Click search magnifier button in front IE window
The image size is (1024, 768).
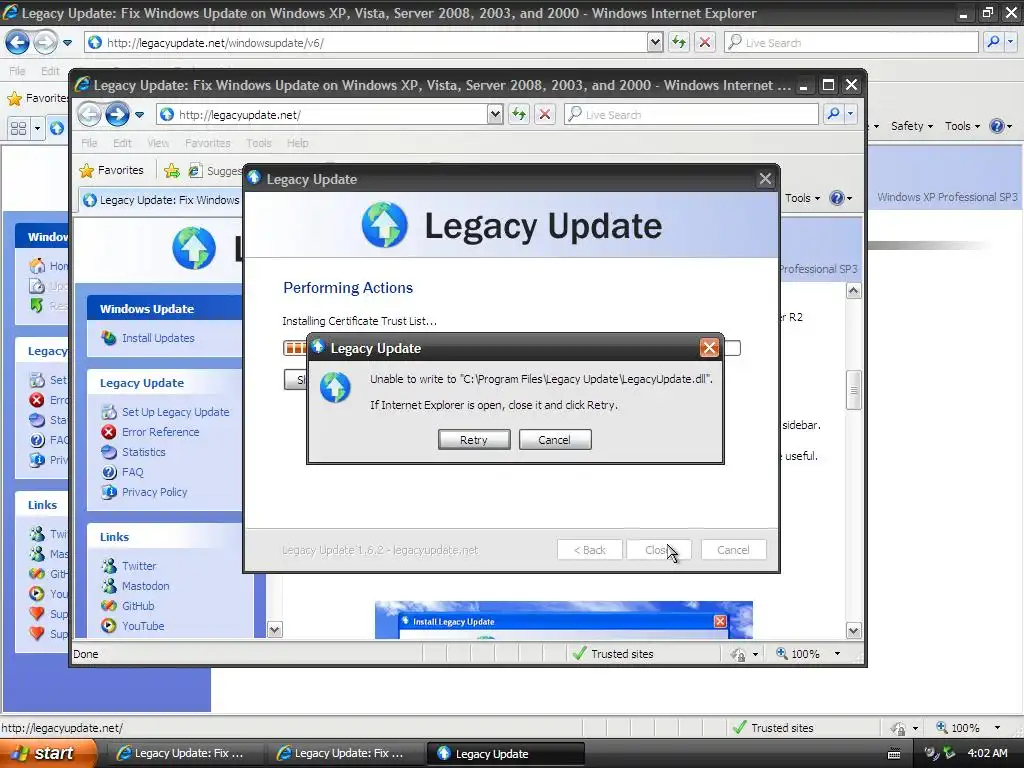(x=833, y=114)
